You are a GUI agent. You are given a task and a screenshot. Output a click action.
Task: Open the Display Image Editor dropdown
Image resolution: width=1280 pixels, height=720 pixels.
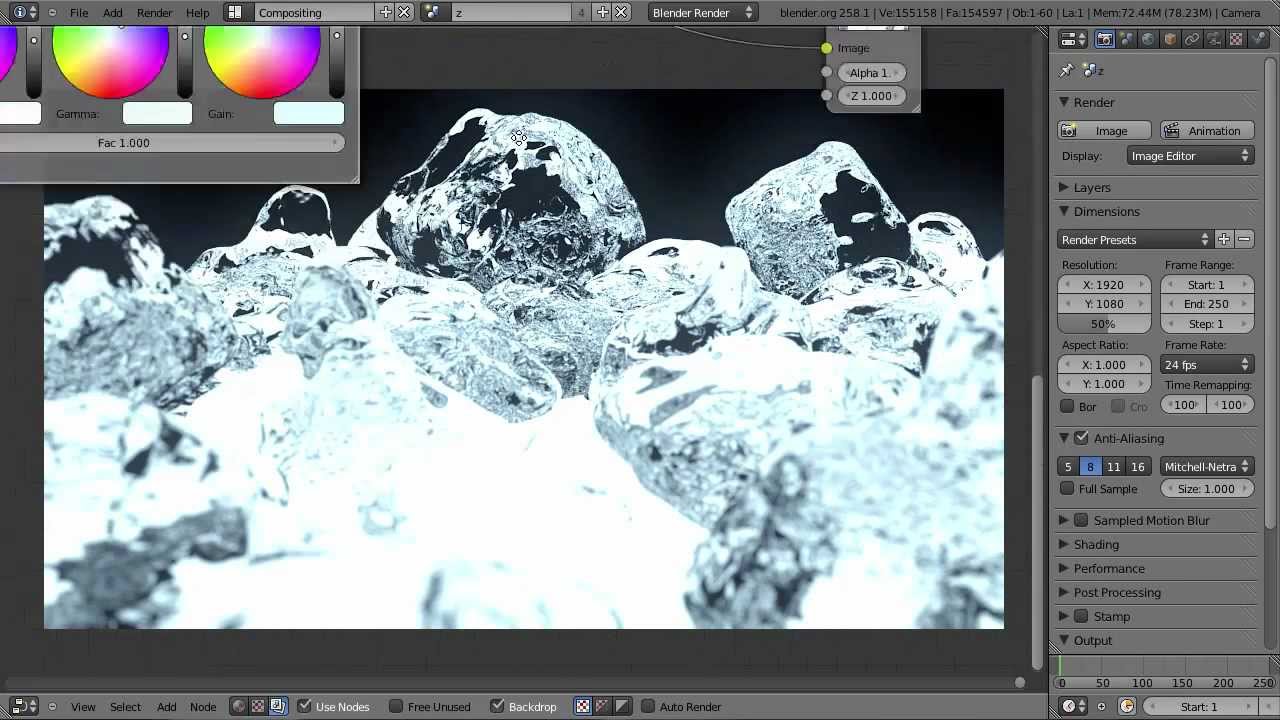click(1190, 155)
